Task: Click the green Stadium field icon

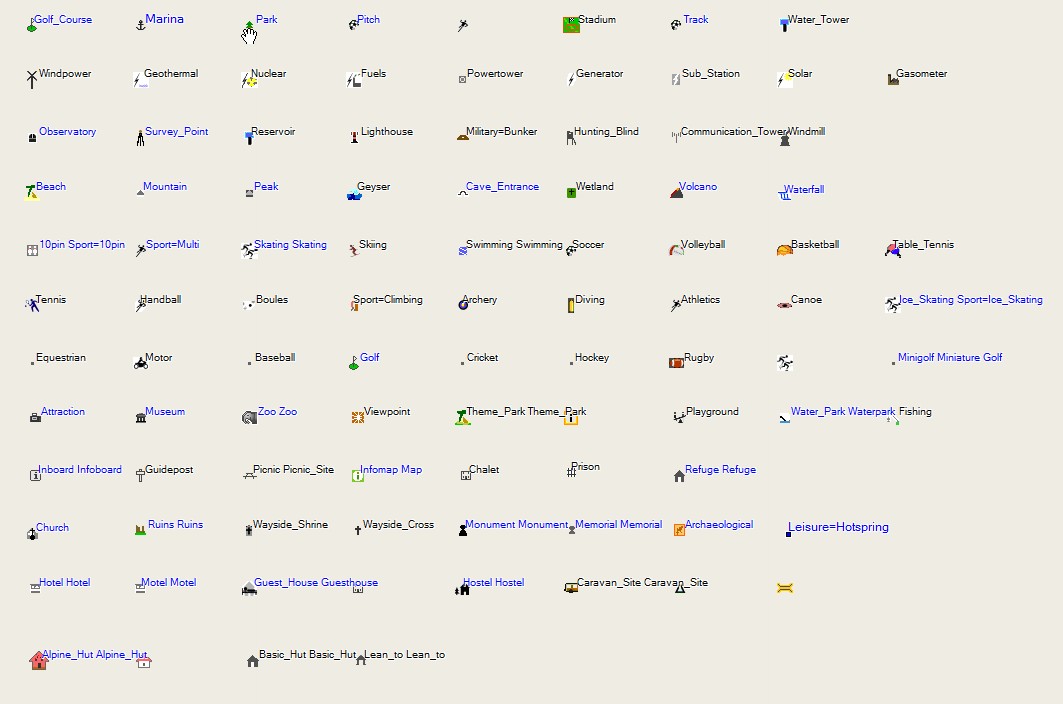Action: click(x=571, y=25)
